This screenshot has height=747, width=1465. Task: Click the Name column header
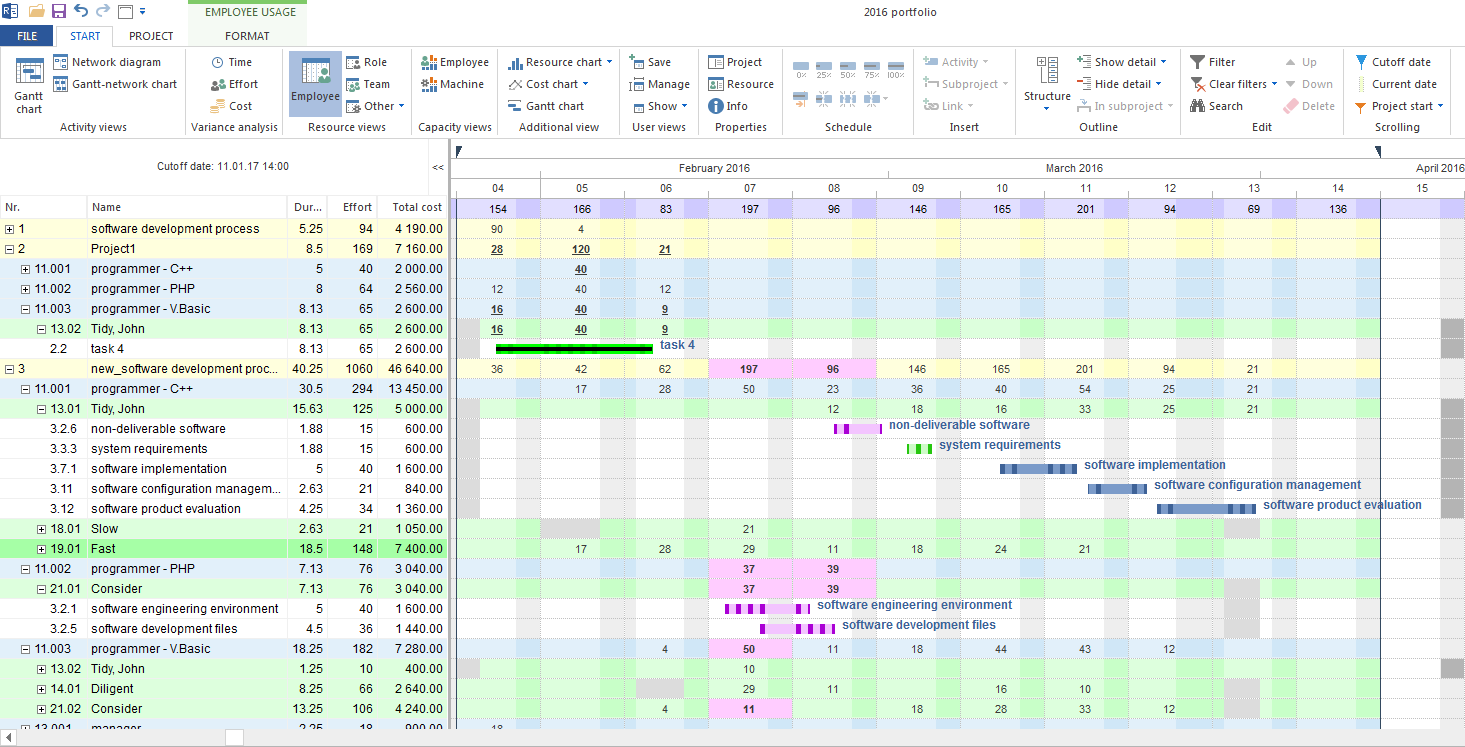[x=187, y=207]
